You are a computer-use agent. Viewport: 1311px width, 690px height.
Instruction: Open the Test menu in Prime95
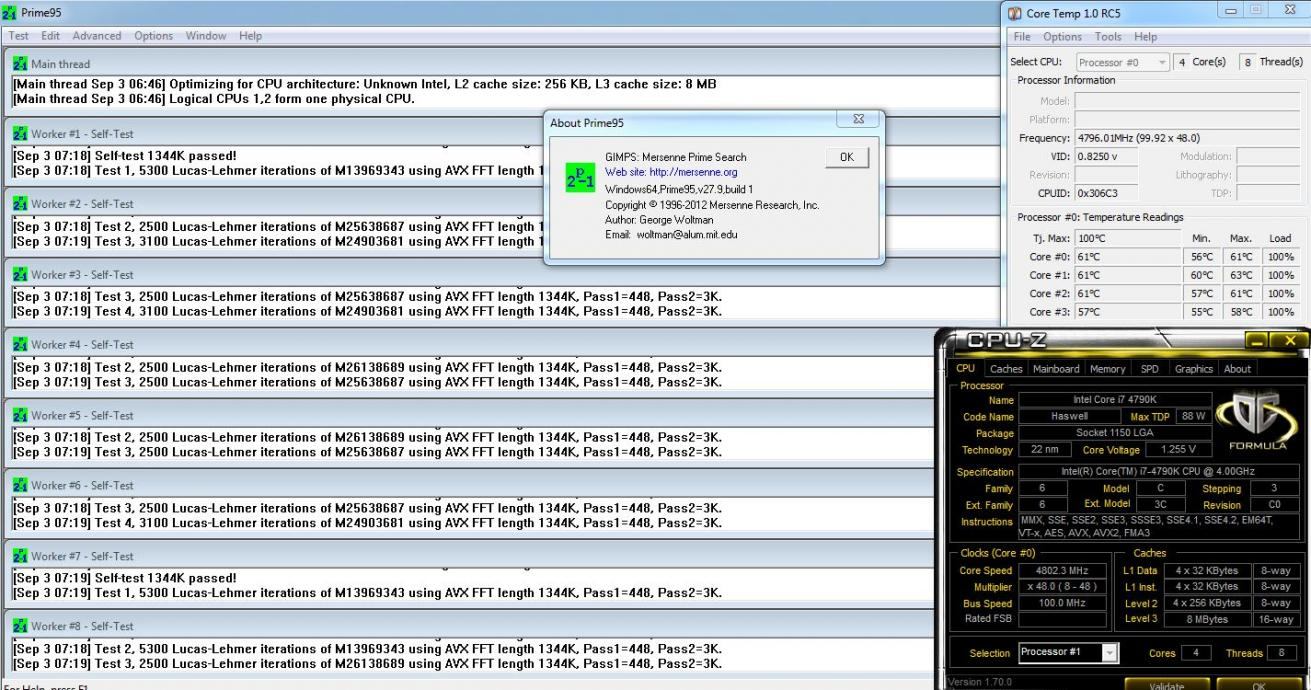coord(19,36)
